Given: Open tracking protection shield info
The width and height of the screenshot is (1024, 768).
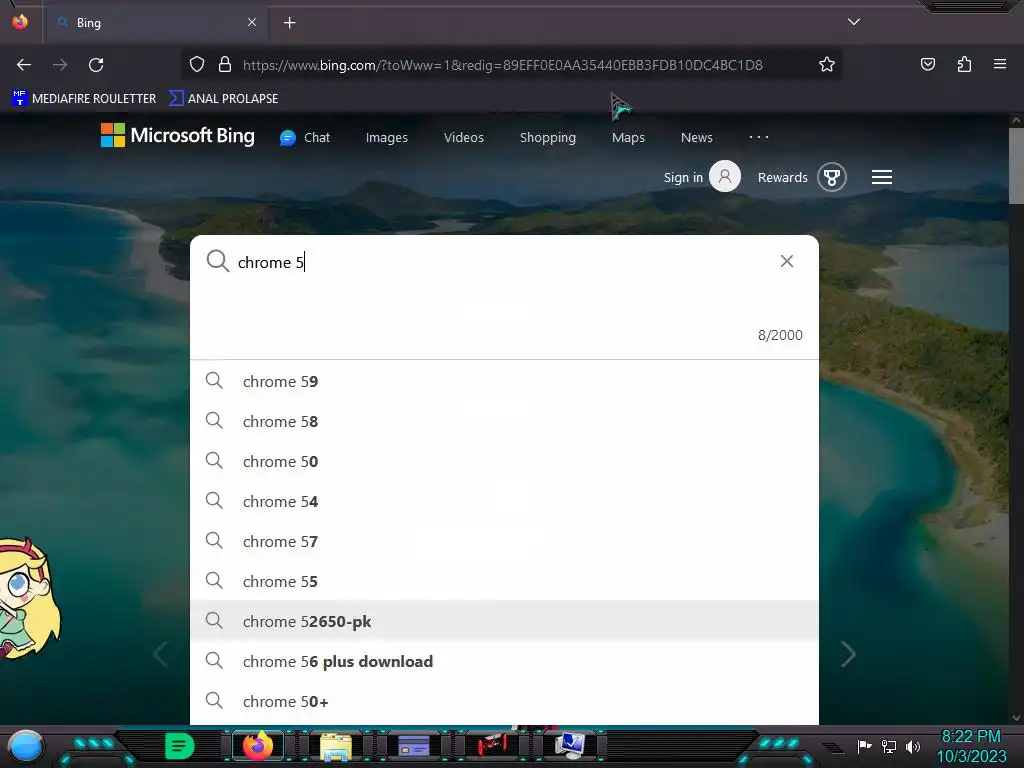Looking at the screenshot, I should coord(197,65).
